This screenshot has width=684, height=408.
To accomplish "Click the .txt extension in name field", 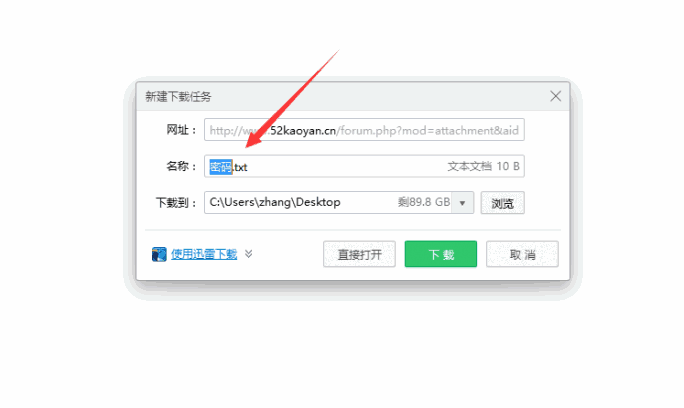I will [240, 167].
